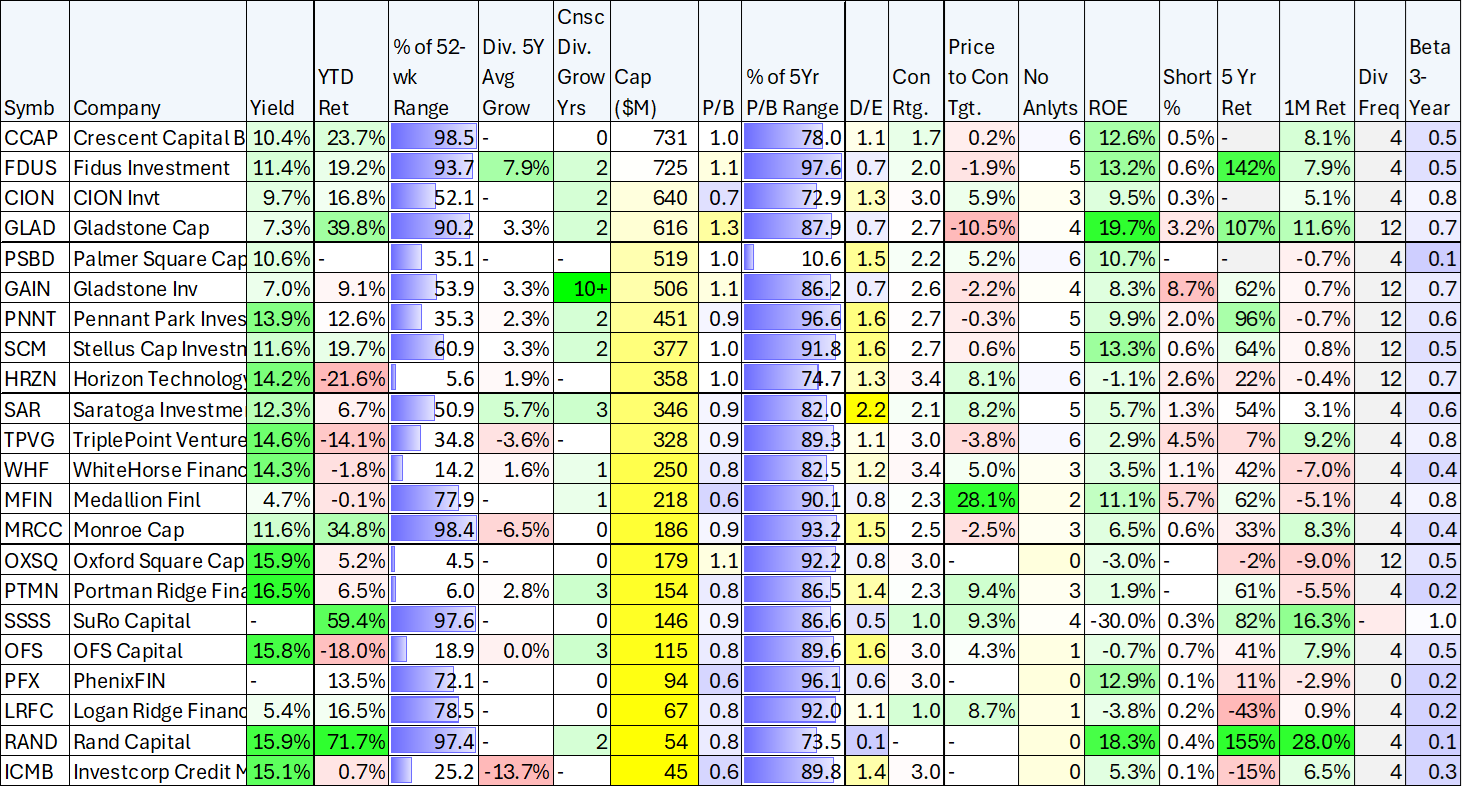This screenshot has height=787, width=1462.
Task: Select the PSBD symbol cell
Action: click(x=34, y=259)
